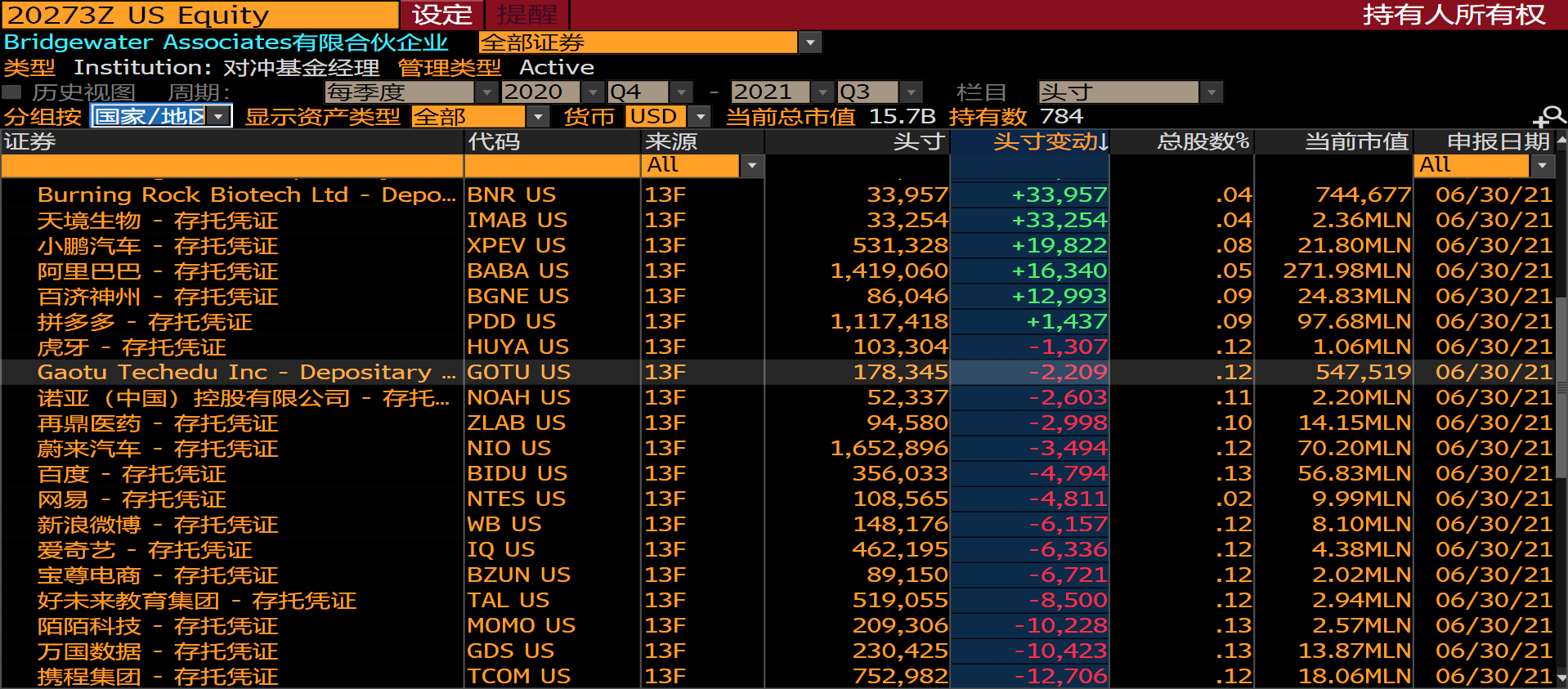Select the 新浪微博 - 存托凭证 row
The height and width of the screenshot is (689, 1568).
pos(777,525)
